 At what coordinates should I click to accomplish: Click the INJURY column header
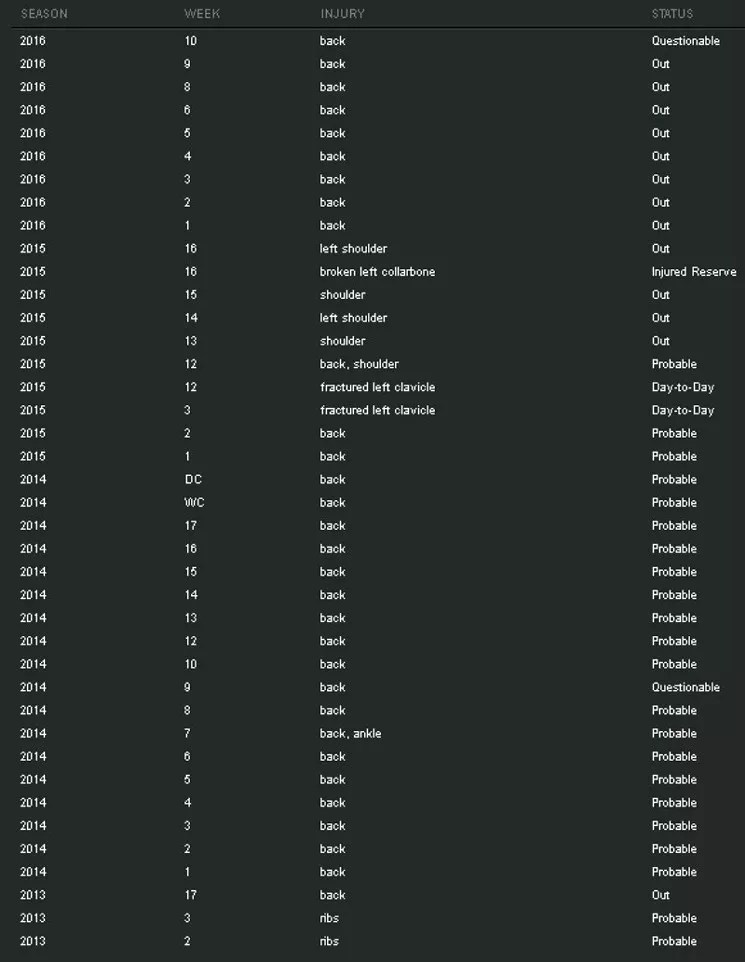coord(342,14)
